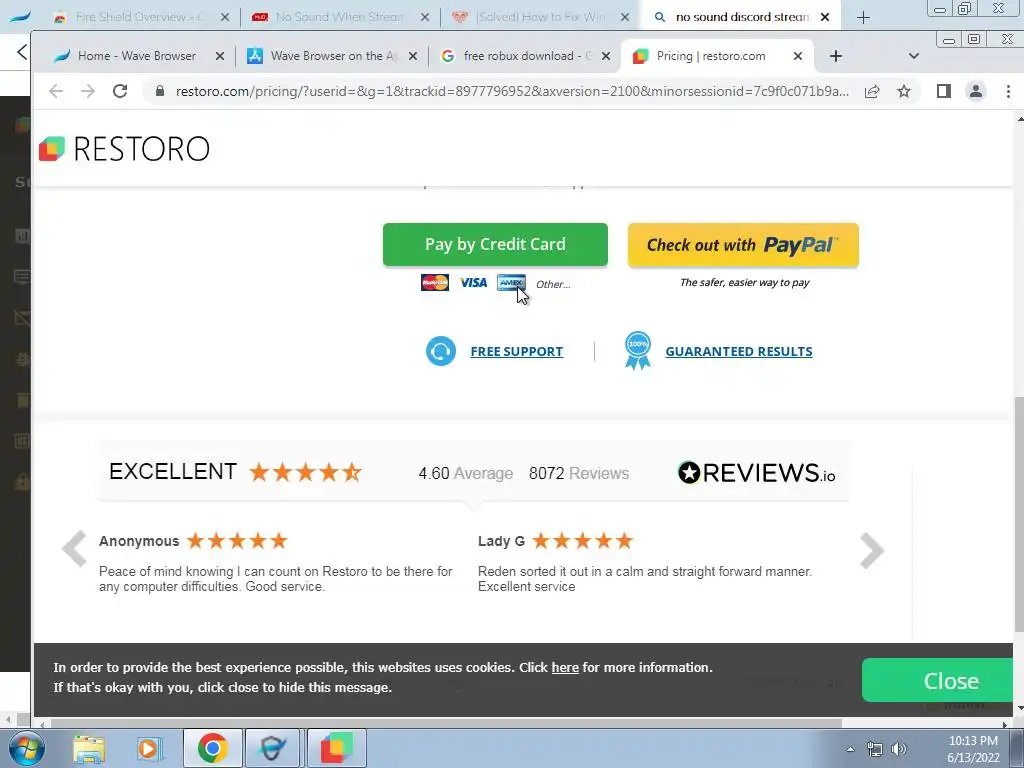Click the MasterCard payment icon
Image resolution: width=1024 pixels, height=768 pixels.
[435, 283]
